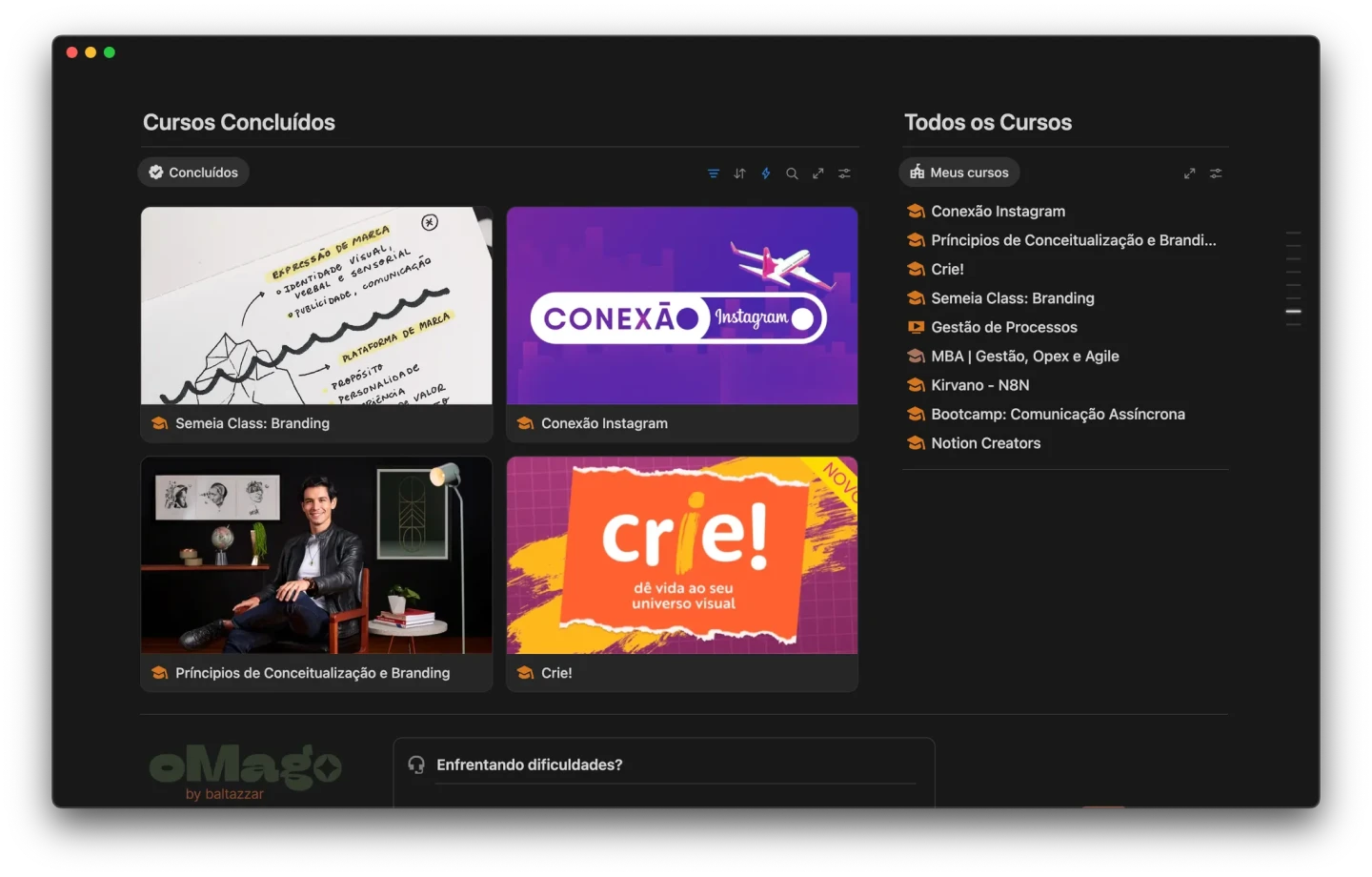Open view settings sliders icon in Todos os Cursos
The width and height of the screenshot is (1372, 877).
pyautogui.click(x=1216, y=173)
